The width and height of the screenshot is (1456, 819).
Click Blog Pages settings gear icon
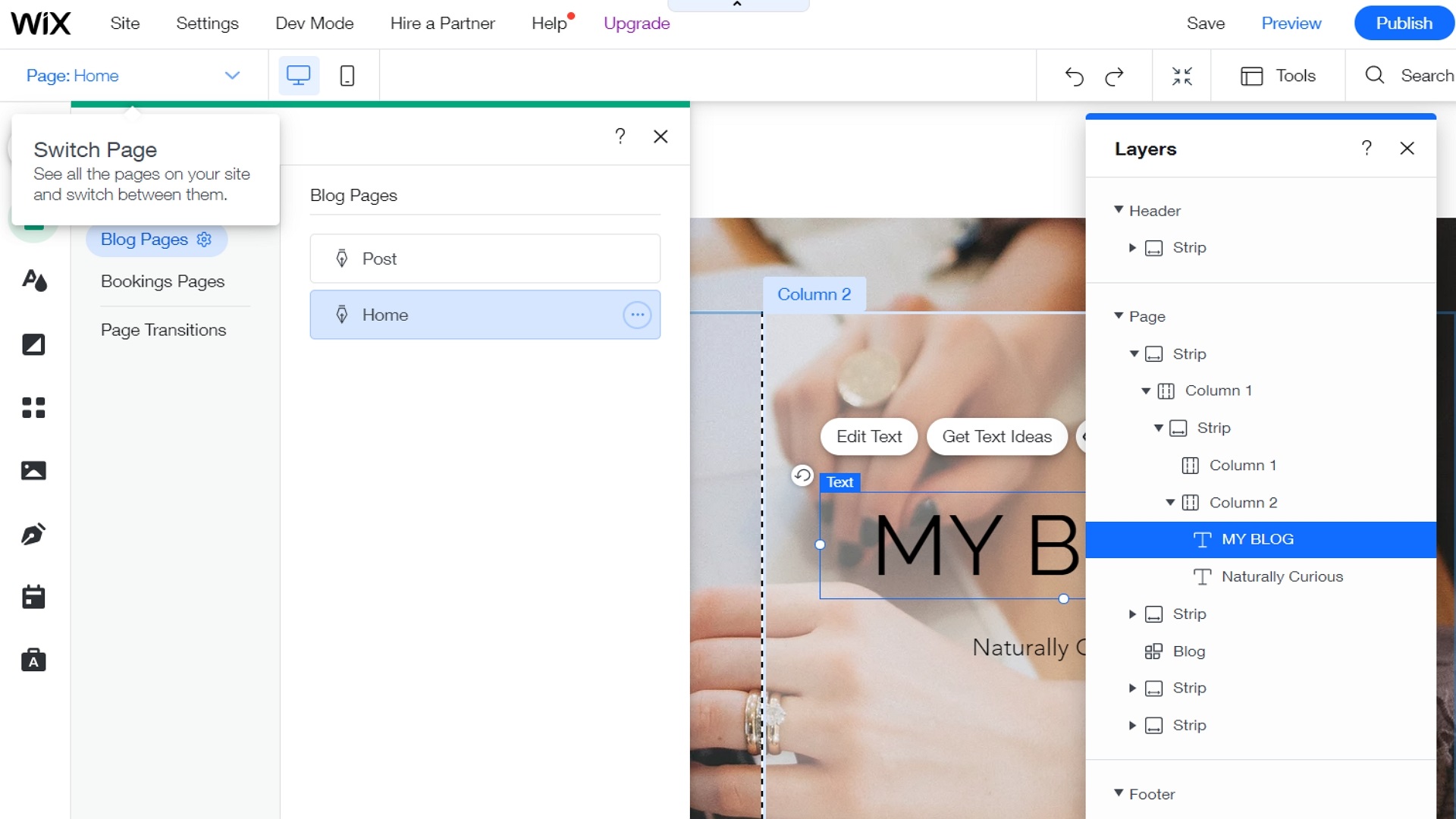point(204,240)
